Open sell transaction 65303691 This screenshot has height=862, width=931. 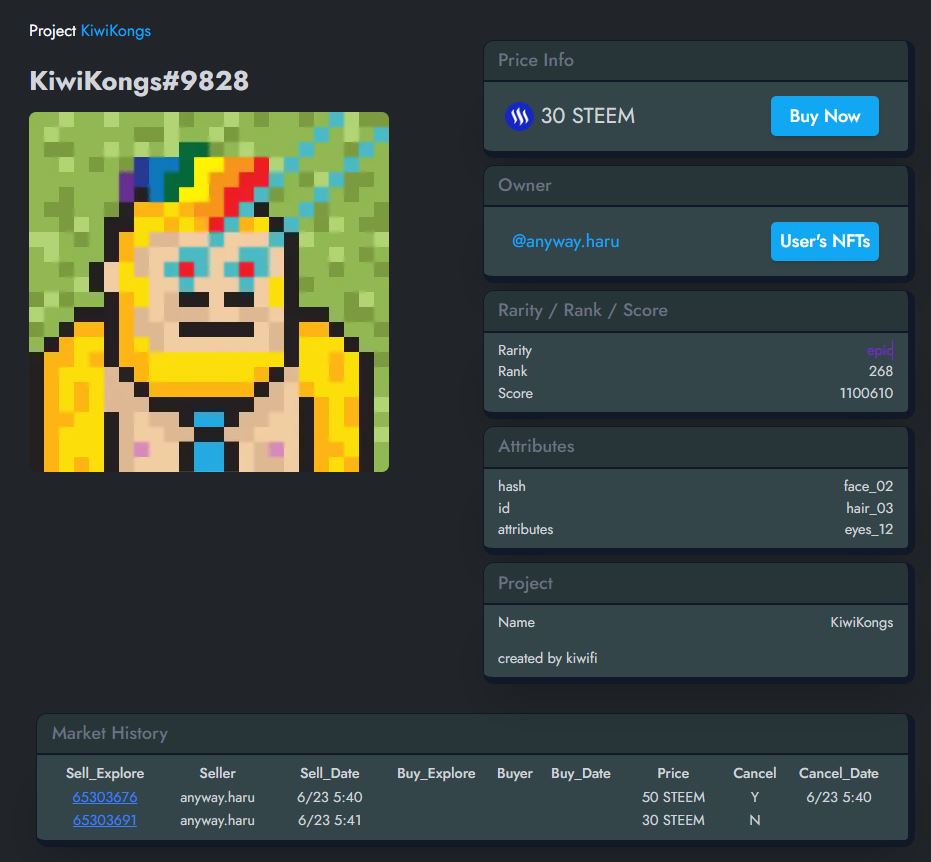[104, 820]
